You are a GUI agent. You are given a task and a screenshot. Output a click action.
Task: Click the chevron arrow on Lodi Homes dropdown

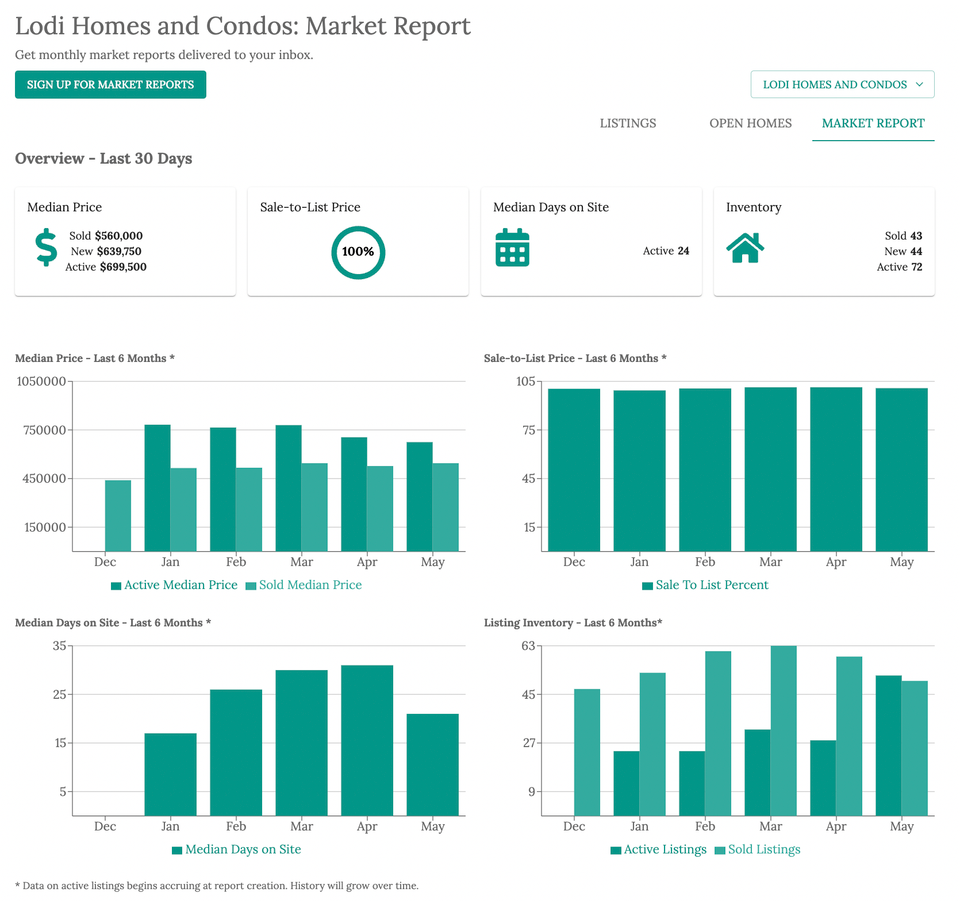pyautogui.click(x=919, y=84)
